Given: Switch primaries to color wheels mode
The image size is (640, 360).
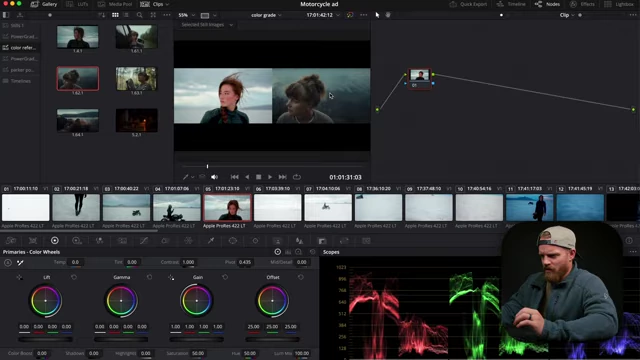Looking at the screenshot, I should (278, 252).
